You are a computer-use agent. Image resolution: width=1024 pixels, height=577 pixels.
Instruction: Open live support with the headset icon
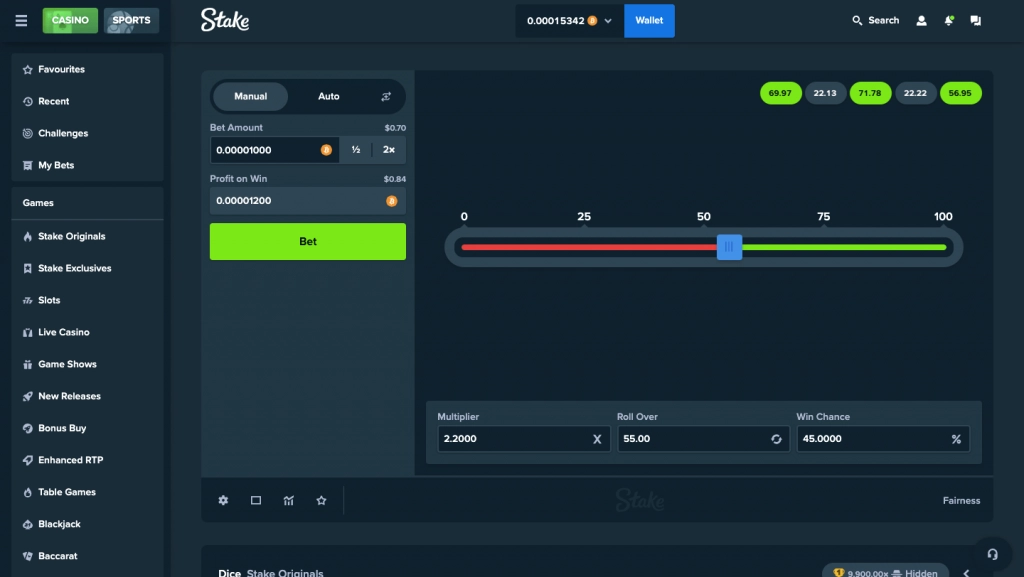[992, 554]
